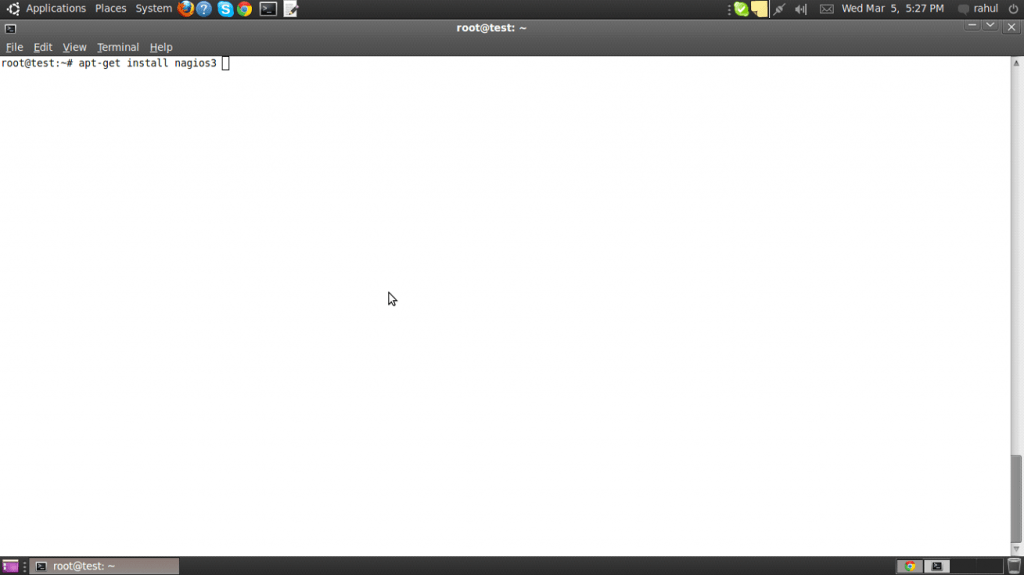This screenshot has width=1024, height=575.
Task: Open the text editor launcher icon
Action: [x=291, y=9]
